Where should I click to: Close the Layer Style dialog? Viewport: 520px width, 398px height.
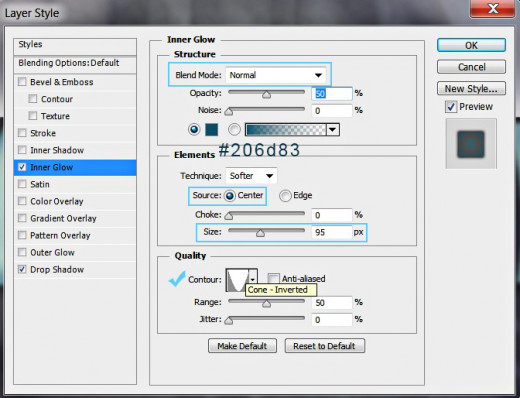492,8
